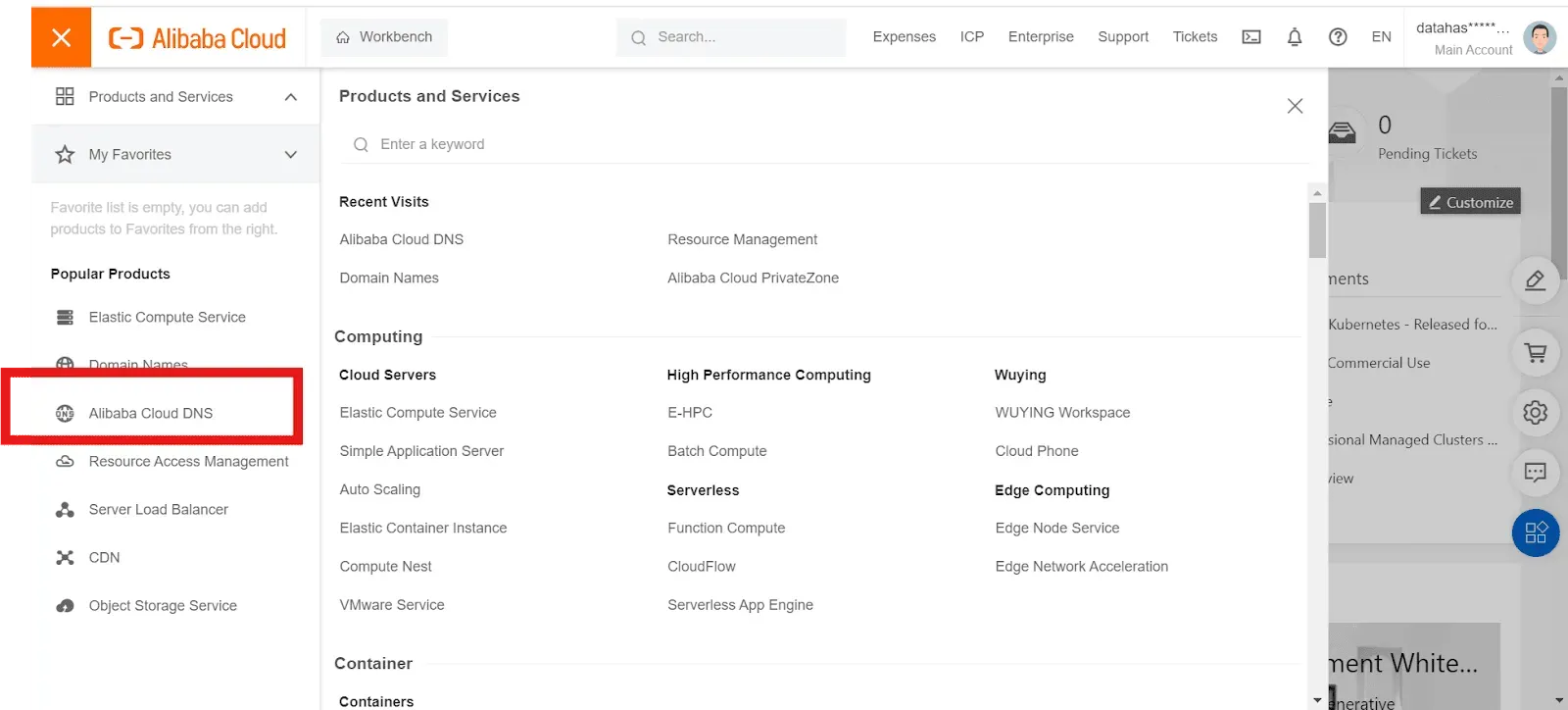Click the product panel scrollbar thumb
Screen dimensions: 1568x710
(1317, 230)
